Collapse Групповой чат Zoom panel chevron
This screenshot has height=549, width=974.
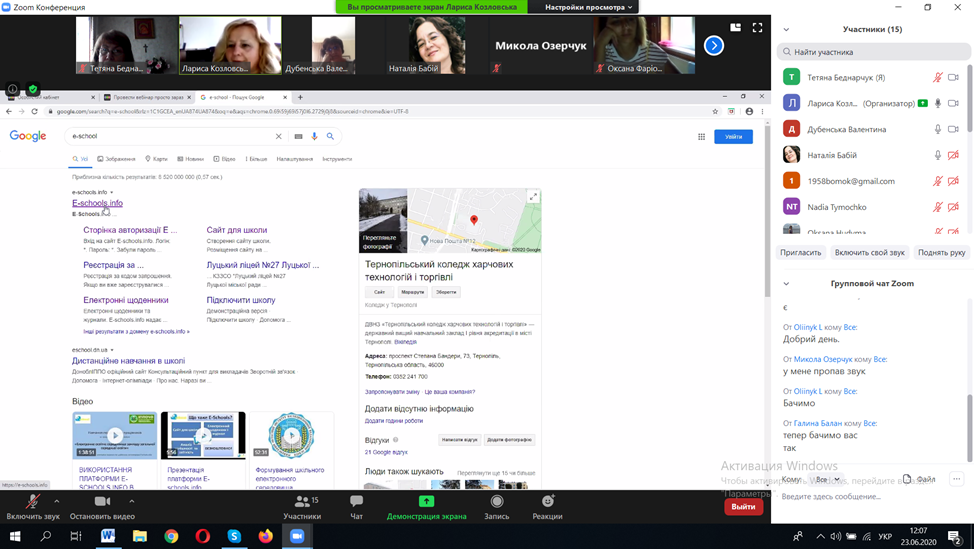[x=786, y=284]
